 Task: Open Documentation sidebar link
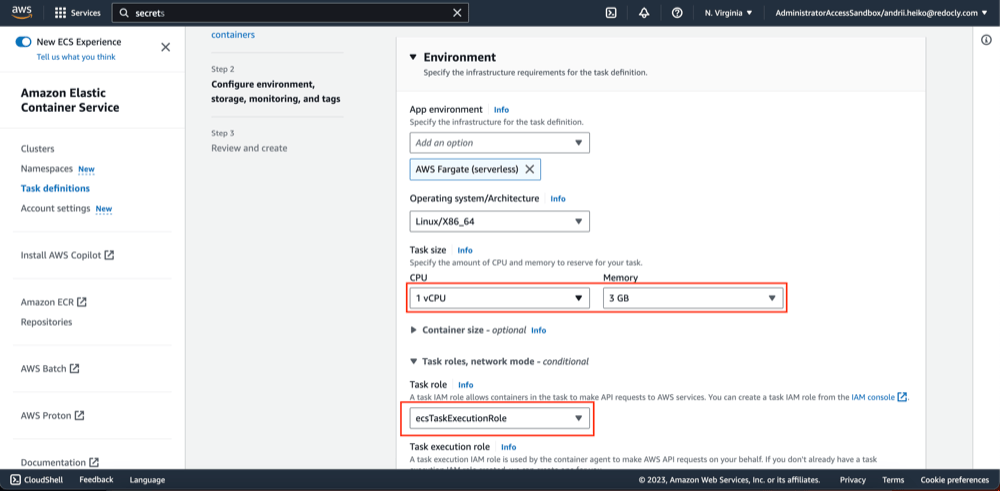pyautogui.click(x=54, y=463)
